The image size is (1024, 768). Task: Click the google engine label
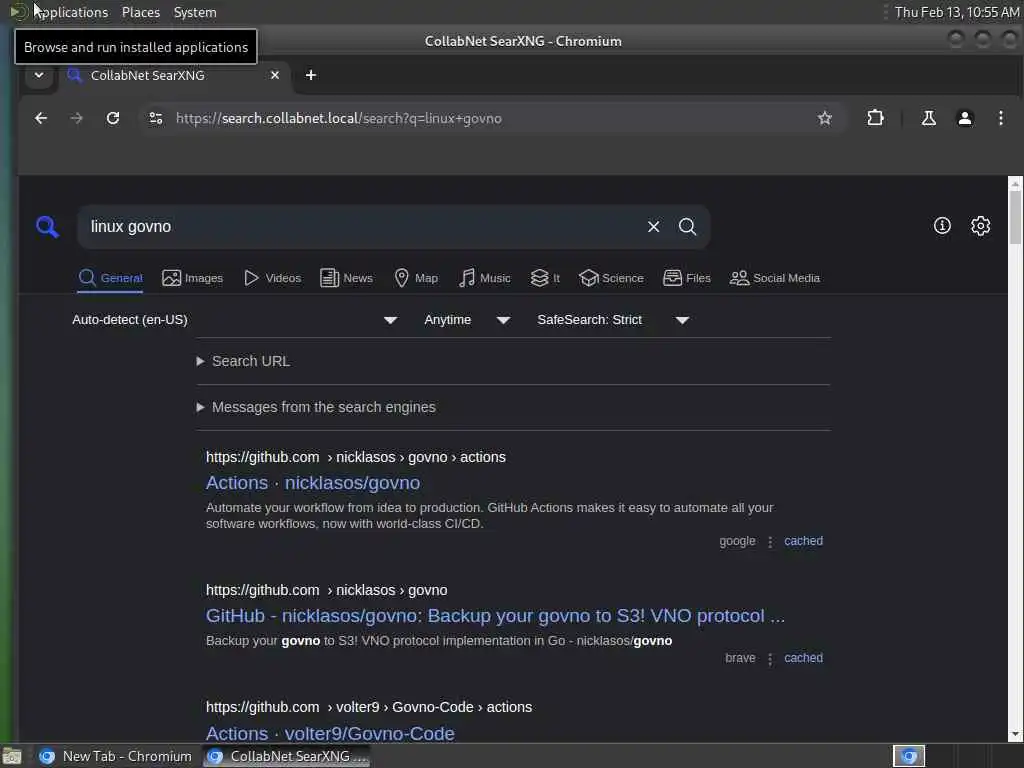click(x=737, y=541)
